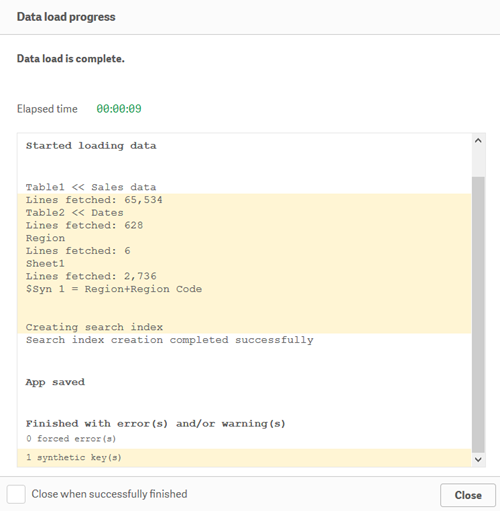
Task: Click the log scrollbar thumb
Action: [x=478, y=315]
